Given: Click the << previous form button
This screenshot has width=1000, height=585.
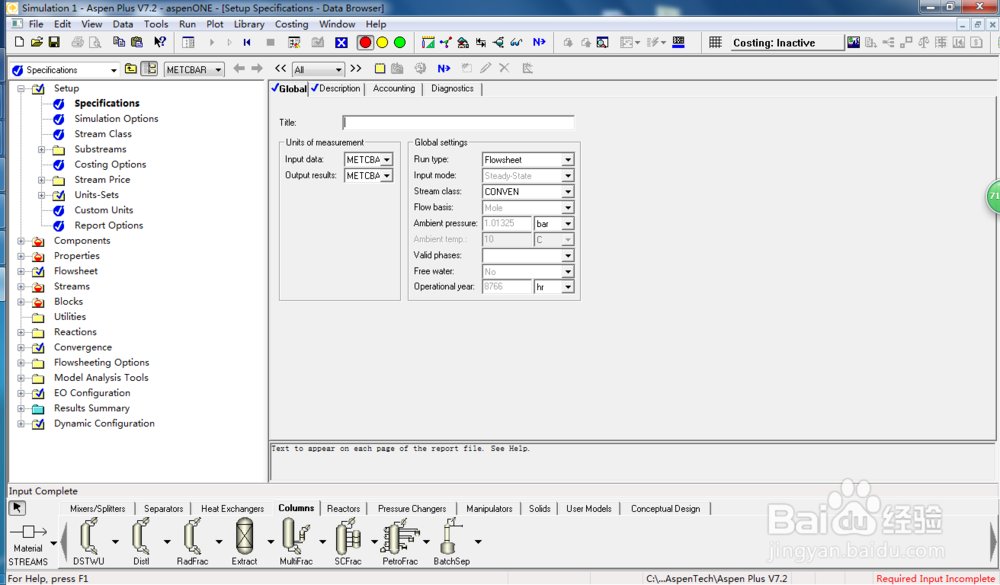Looking at the screenshot, I should pyautogui.click(x=281, y=68).
